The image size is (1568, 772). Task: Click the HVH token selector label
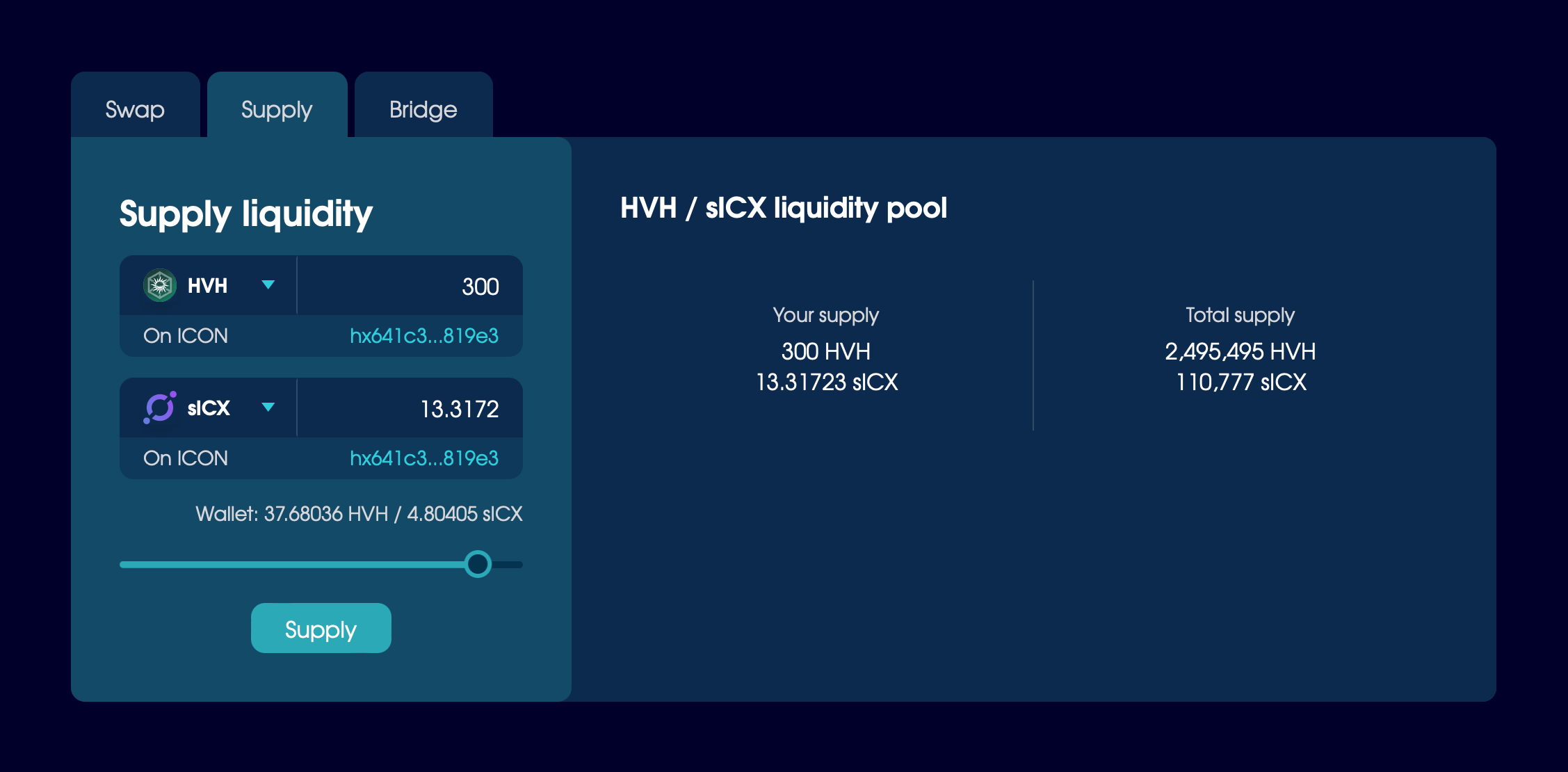click(207, 286)
